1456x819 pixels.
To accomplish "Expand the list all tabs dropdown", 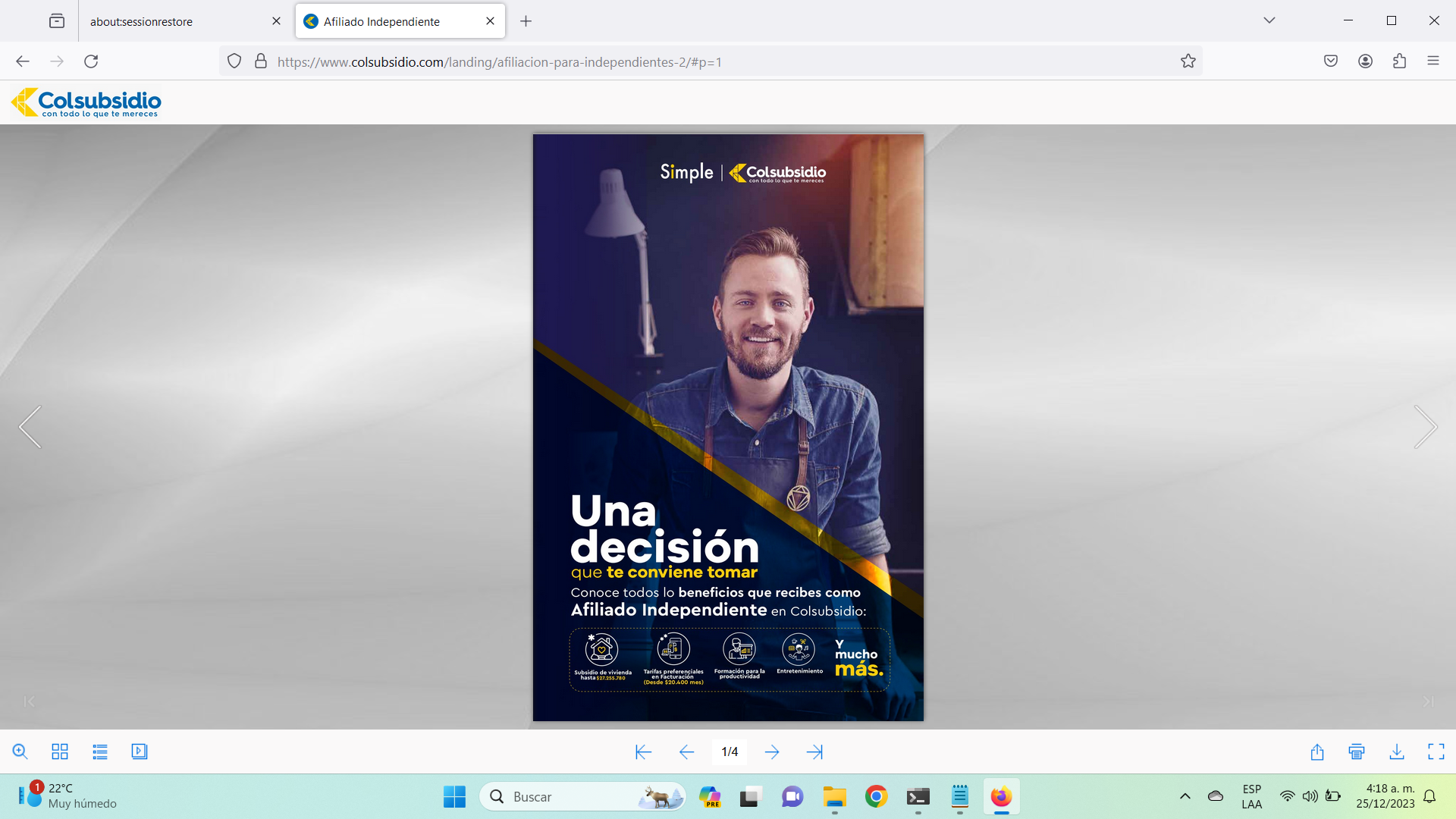I will (1269, 20).
